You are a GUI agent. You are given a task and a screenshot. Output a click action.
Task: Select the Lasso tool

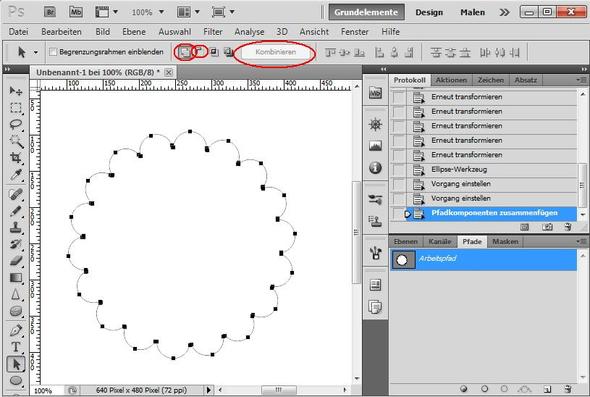[15, 125]
